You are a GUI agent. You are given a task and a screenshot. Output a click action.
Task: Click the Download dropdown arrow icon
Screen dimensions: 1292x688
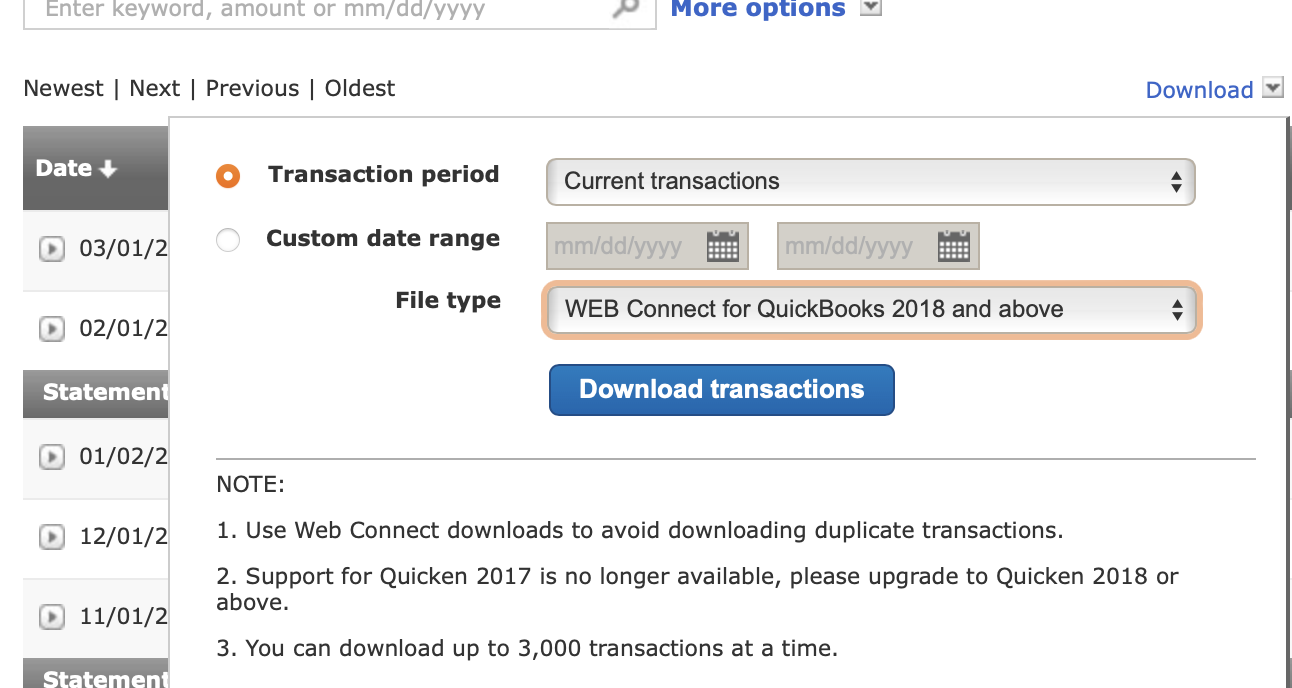click(x=1272, y=88)
